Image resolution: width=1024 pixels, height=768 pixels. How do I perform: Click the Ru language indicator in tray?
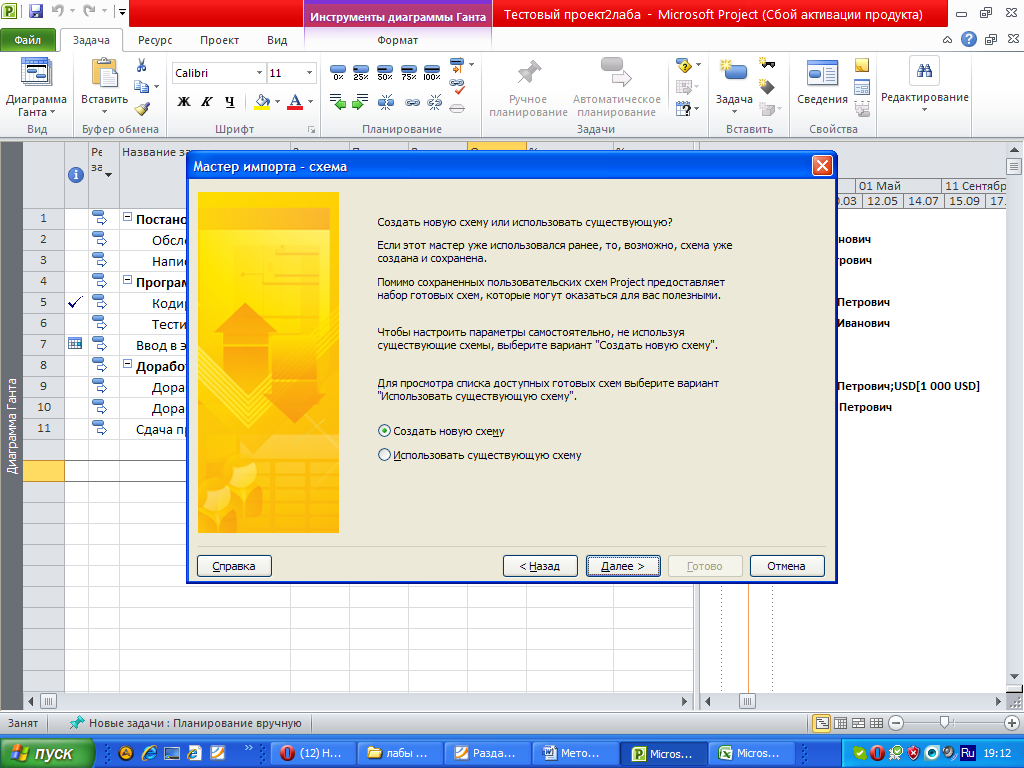point(968,753)
